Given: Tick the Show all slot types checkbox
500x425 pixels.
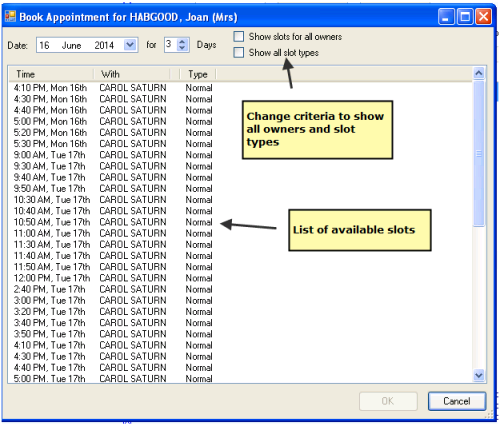Looking at the screenshot, I should point(239,52).
